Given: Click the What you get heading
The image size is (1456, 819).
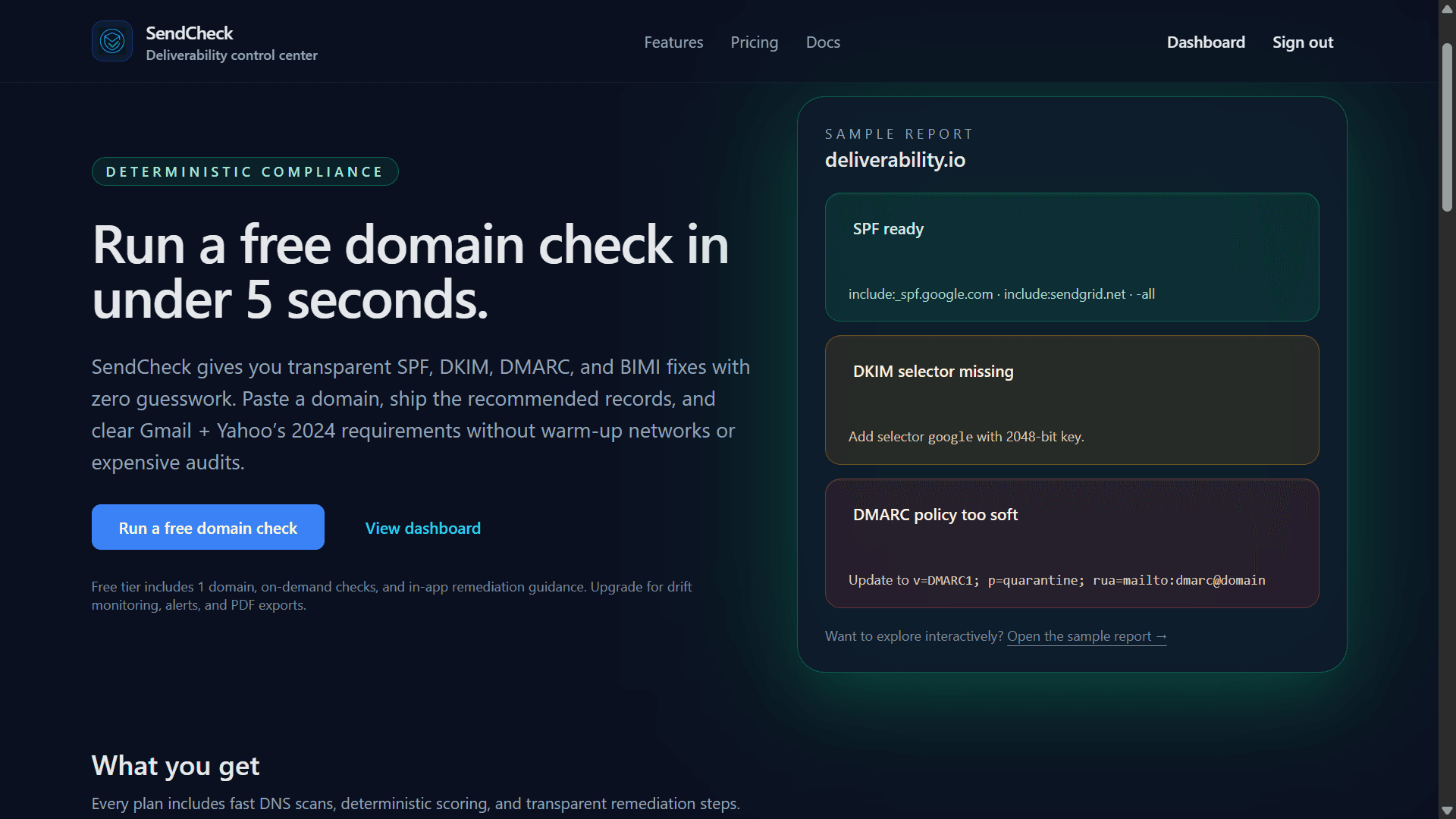Looking at the screenshot, I should point(175,766).
